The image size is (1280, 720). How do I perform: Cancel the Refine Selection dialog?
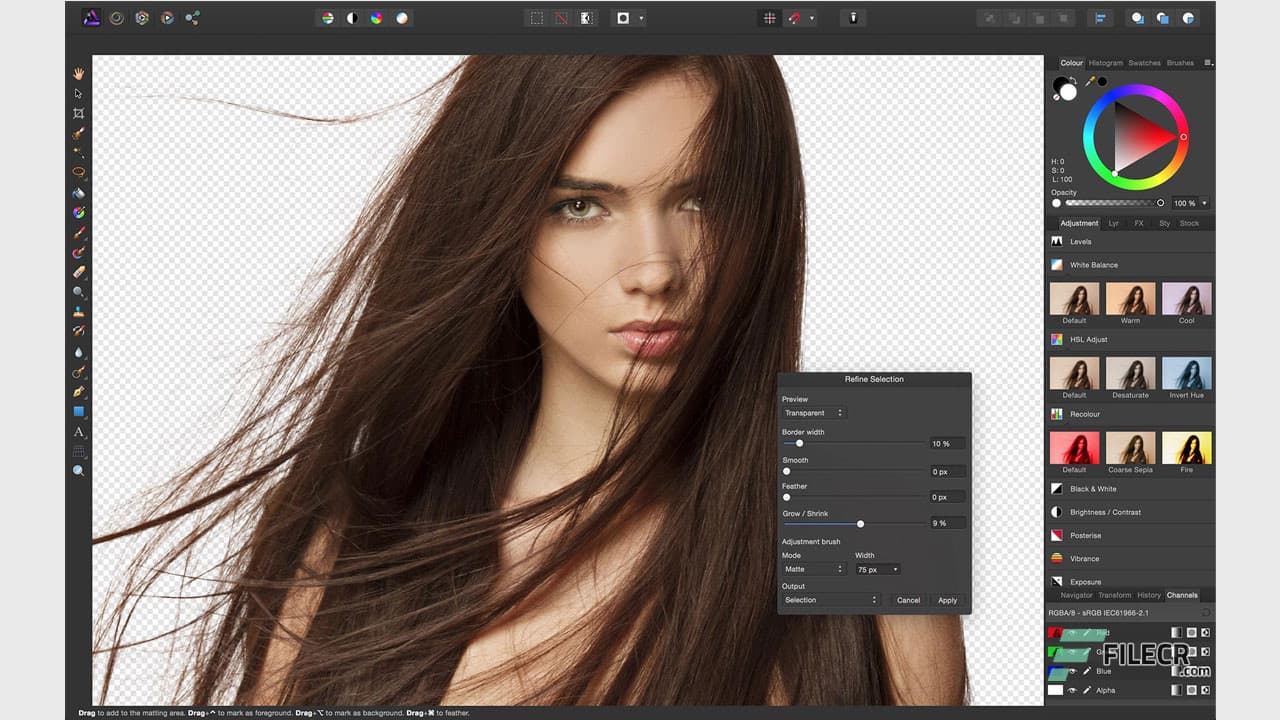(908, 600)
